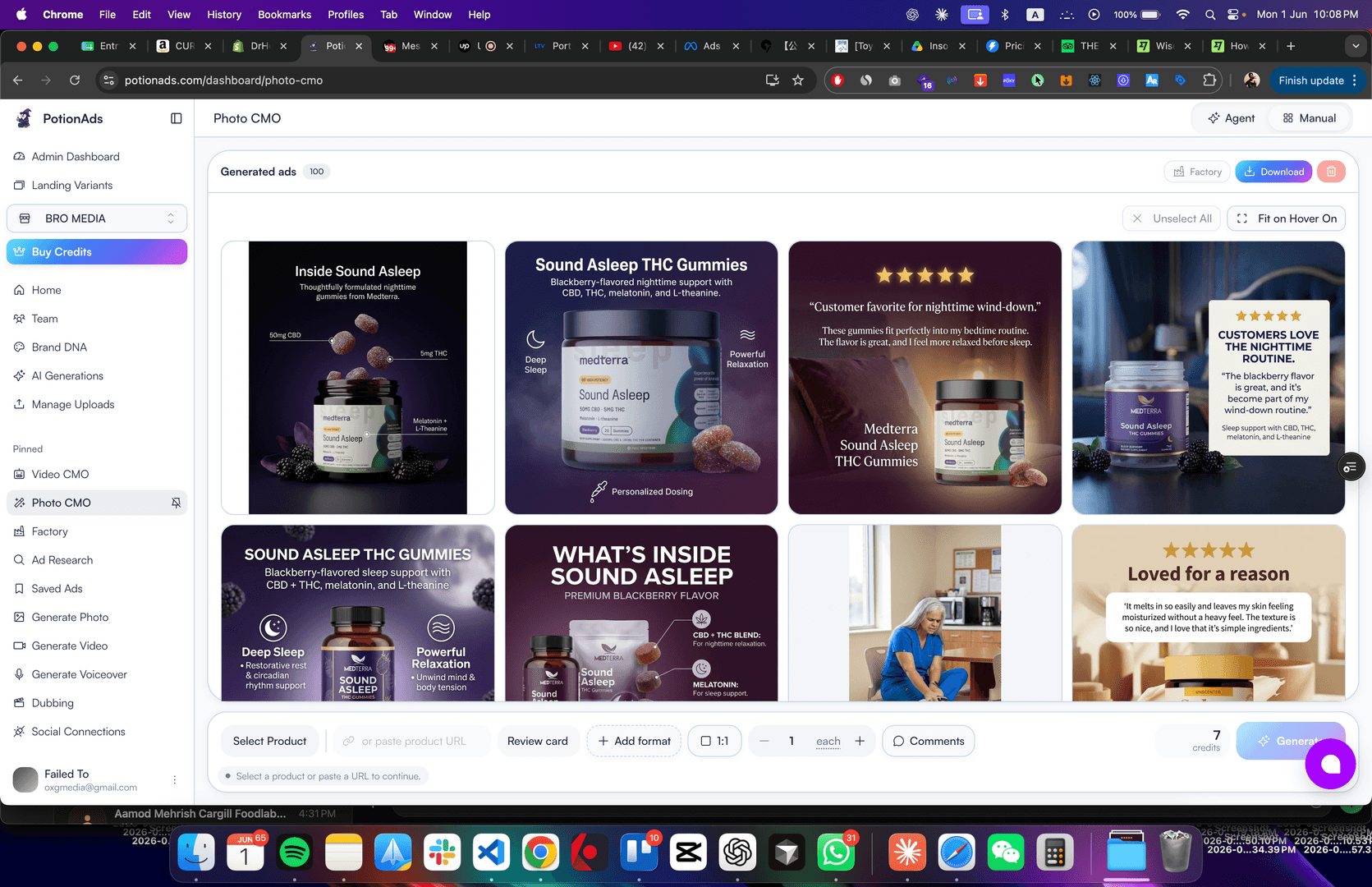This screenshot has width=1372, height=887.
Task: Toggle Fit on Hover On
Action: [x=1287, y=218]
